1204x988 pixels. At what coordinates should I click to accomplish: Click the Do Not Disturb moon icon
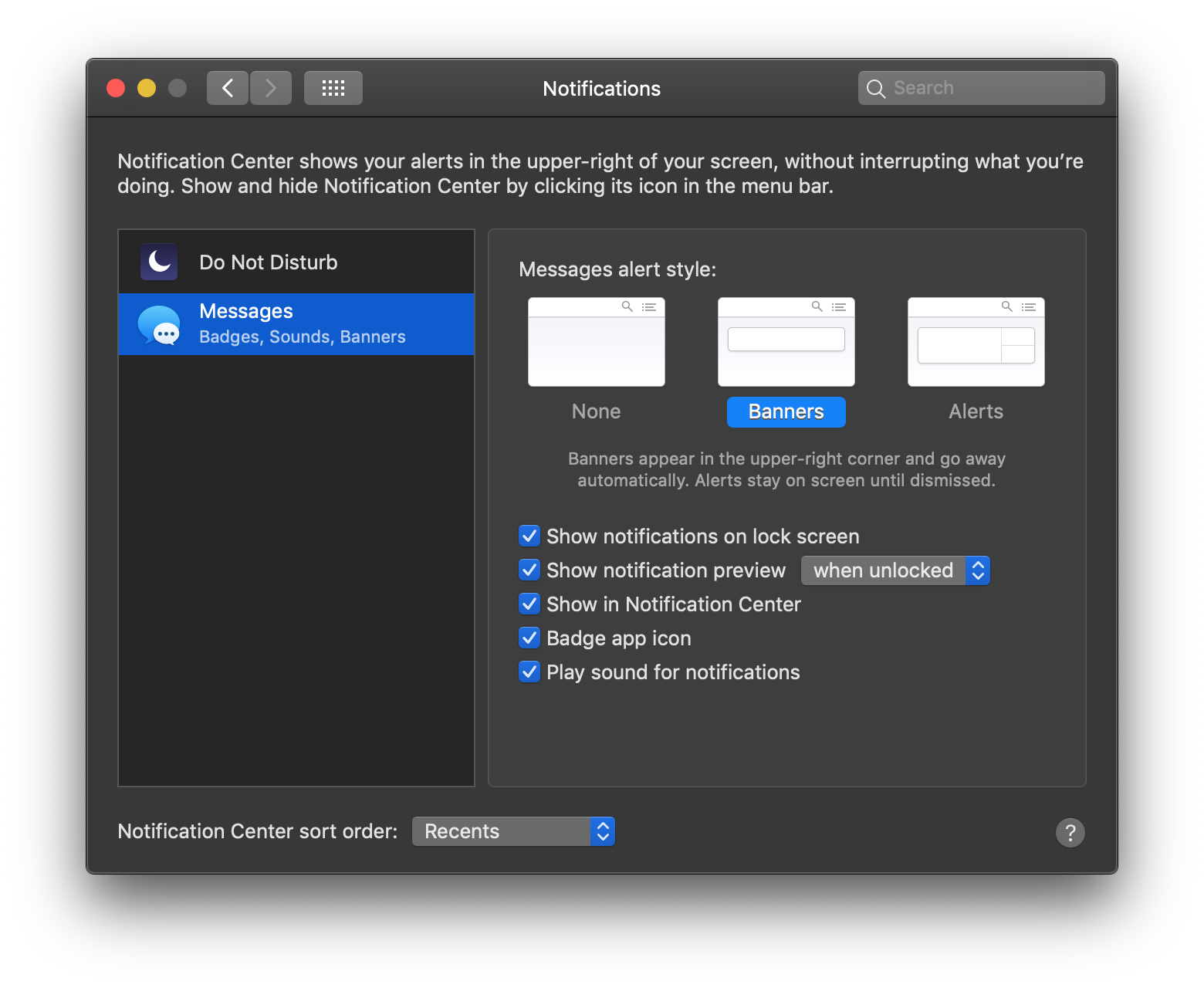[x=159, y=262]
